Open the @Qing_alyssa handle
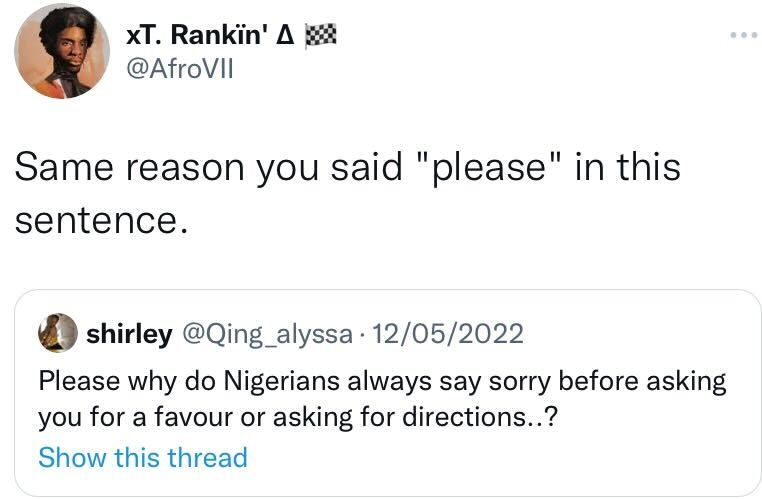Image resolution: width=762 pixels, height=499 pixels. pyautogui.click(x=267, y=334)
